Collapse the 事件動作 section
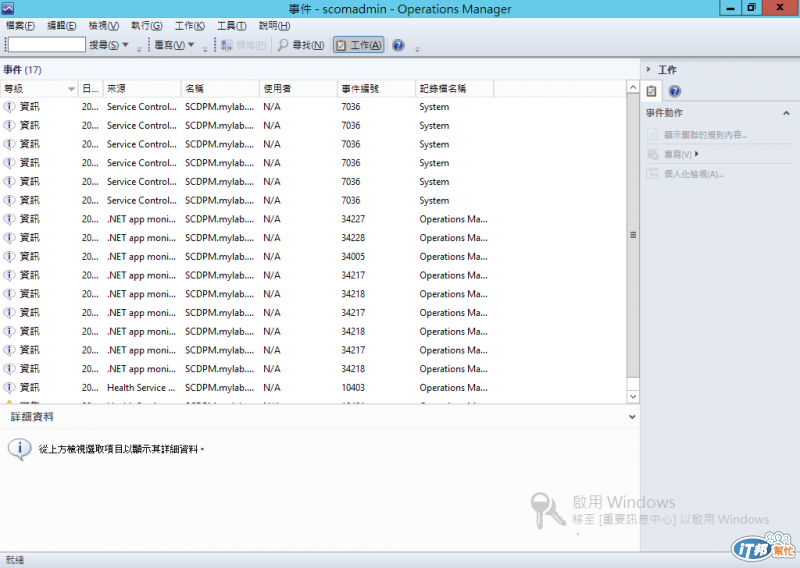This screenshot has height=568, width=800. coord(786,113)
